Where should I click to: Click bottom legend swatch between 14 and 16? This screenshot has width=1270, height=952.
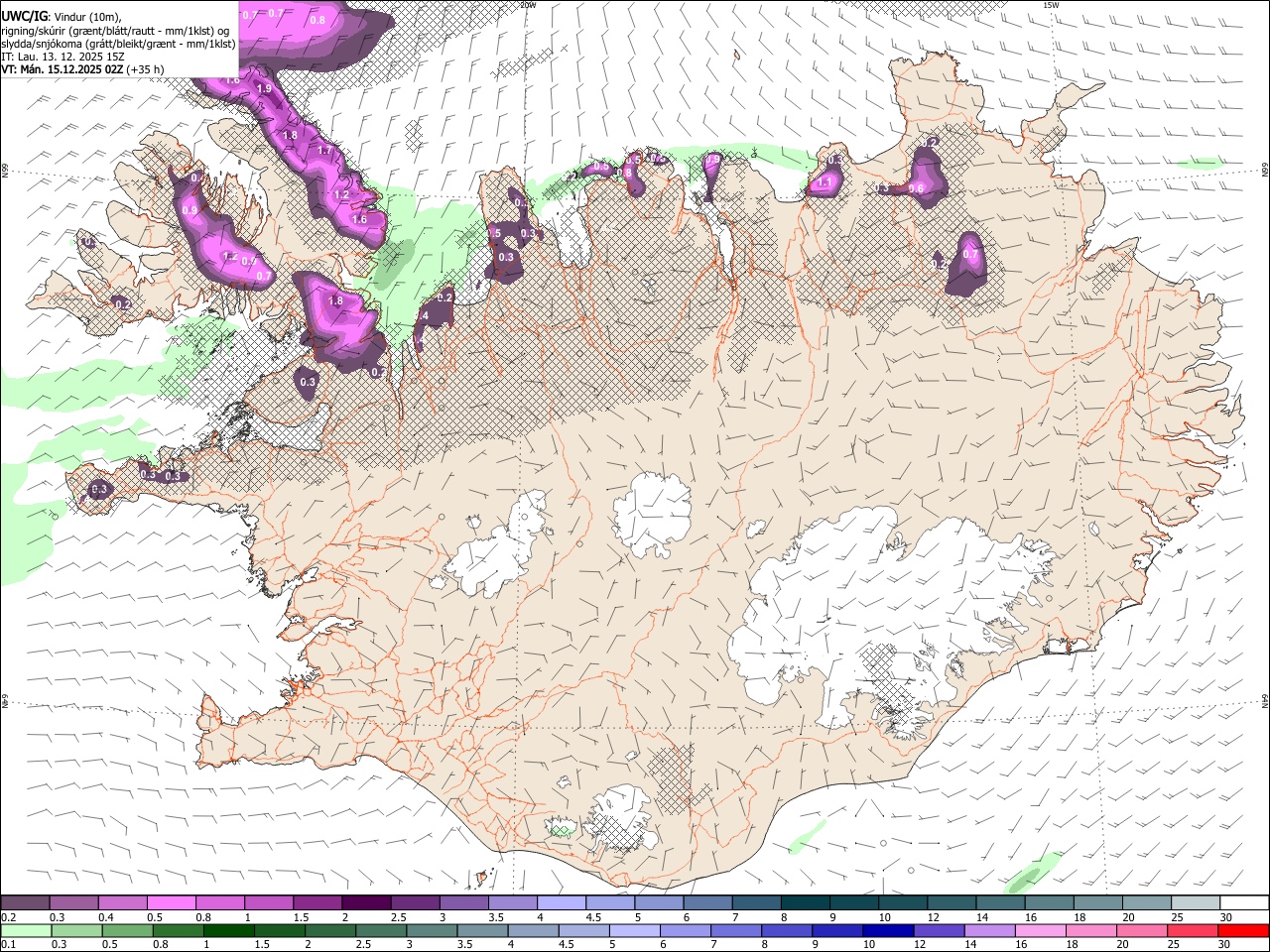tap(990, 930)
